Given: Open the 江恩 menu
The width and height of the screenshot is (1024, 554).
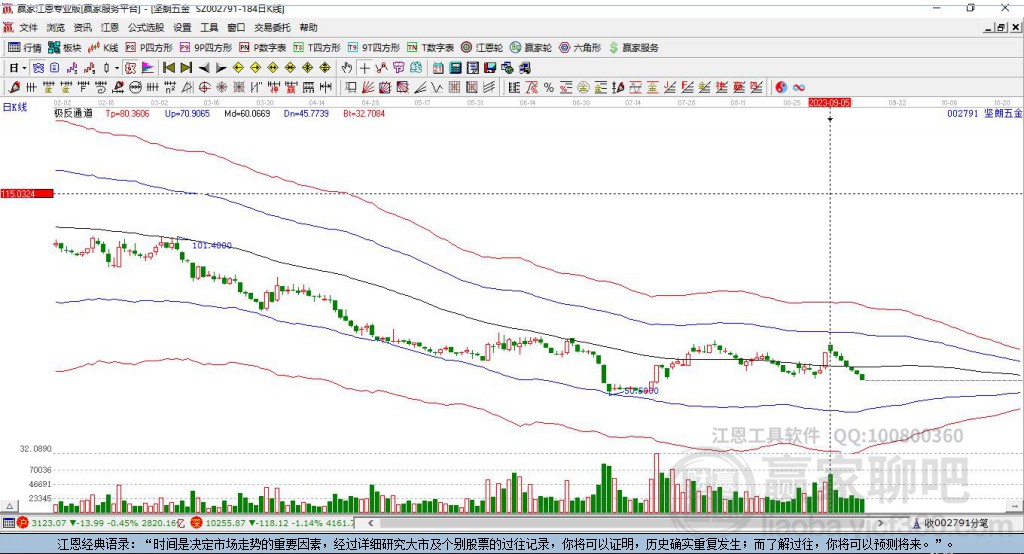Looking at the screenshot, I should [x=110, y=28].
